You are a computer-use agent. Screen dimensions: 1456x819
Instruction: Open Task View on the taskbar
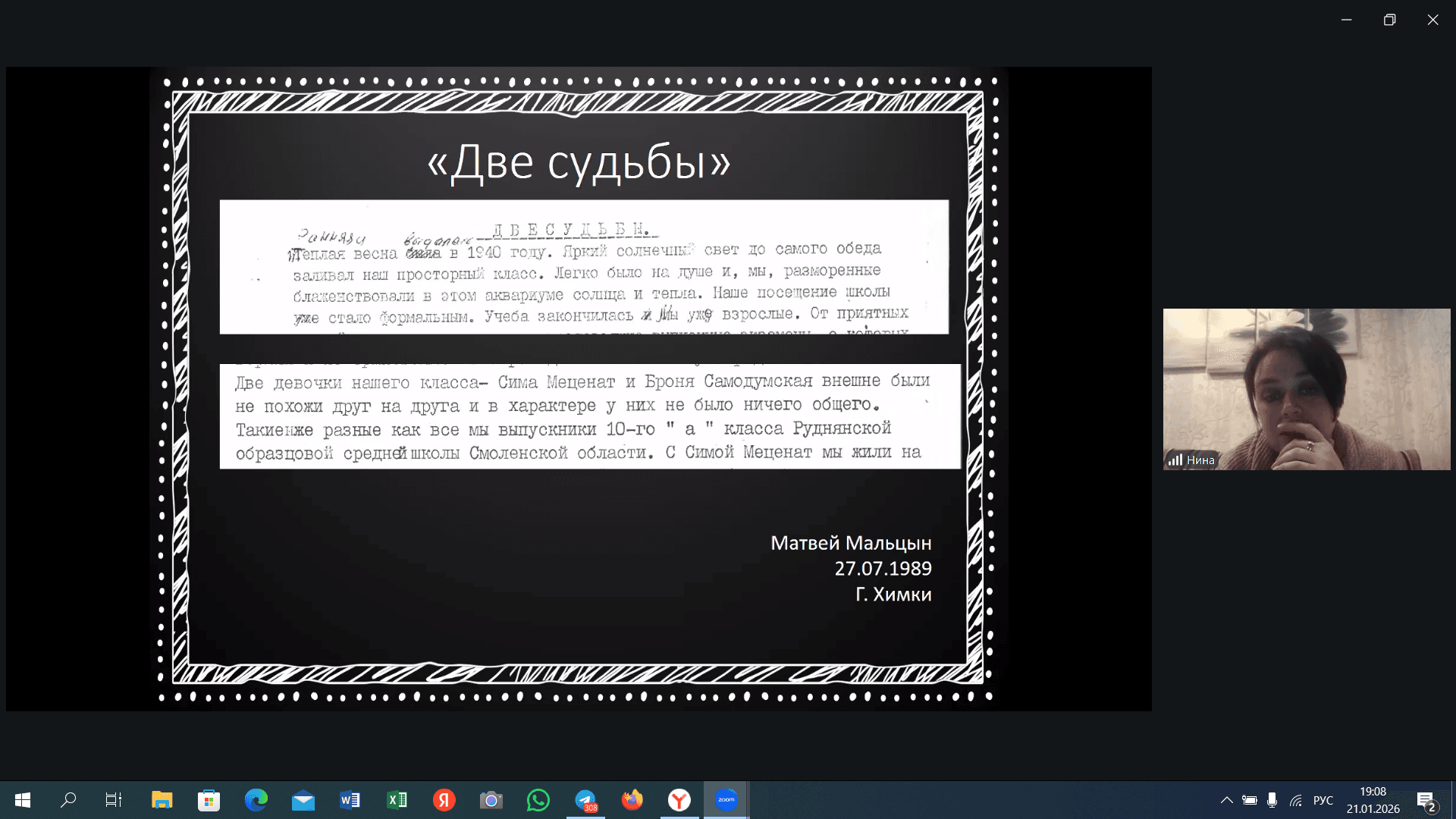(x=114, y=800)
